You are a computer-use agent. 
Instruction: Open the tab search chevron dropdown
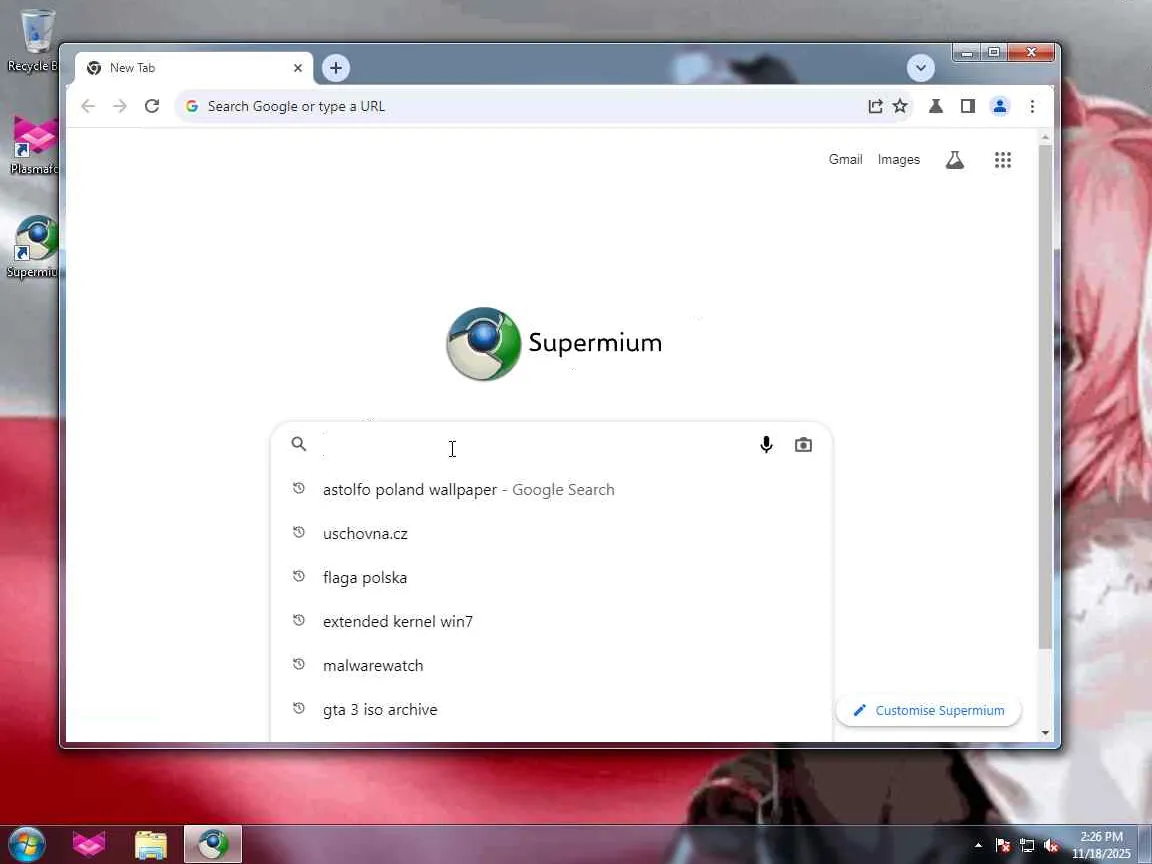point(921,68)
